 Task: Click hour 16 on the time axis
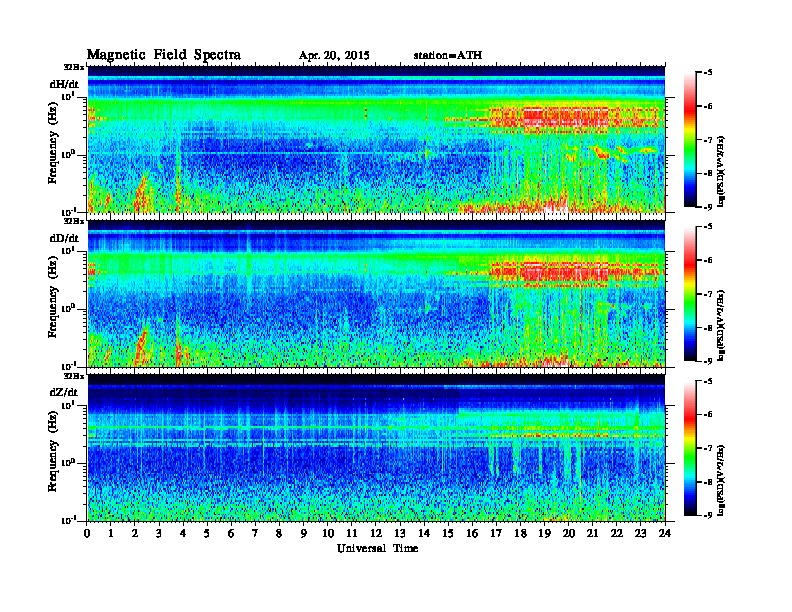(472, 533)
